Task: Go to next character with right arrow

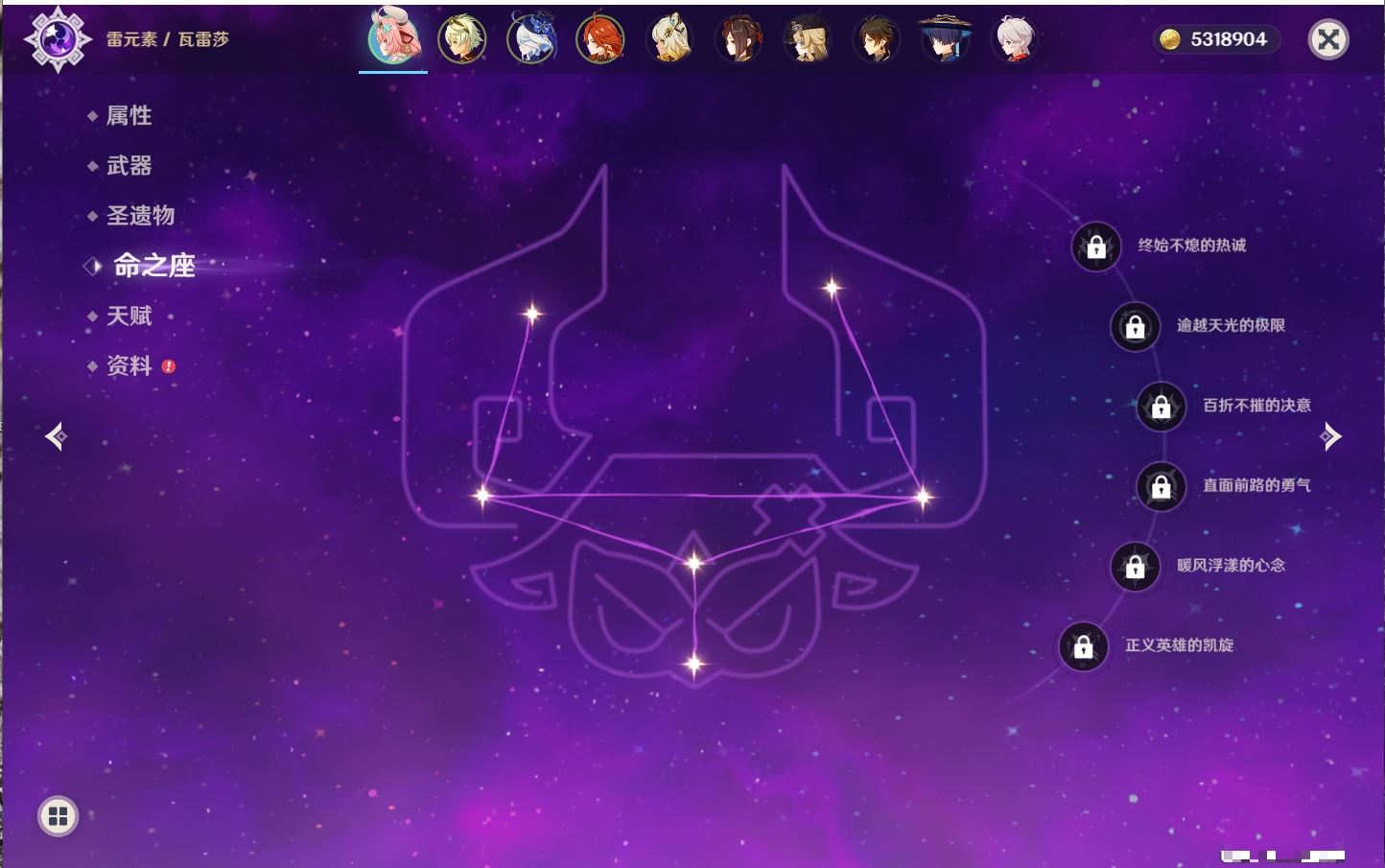Action: (1330, 436)
